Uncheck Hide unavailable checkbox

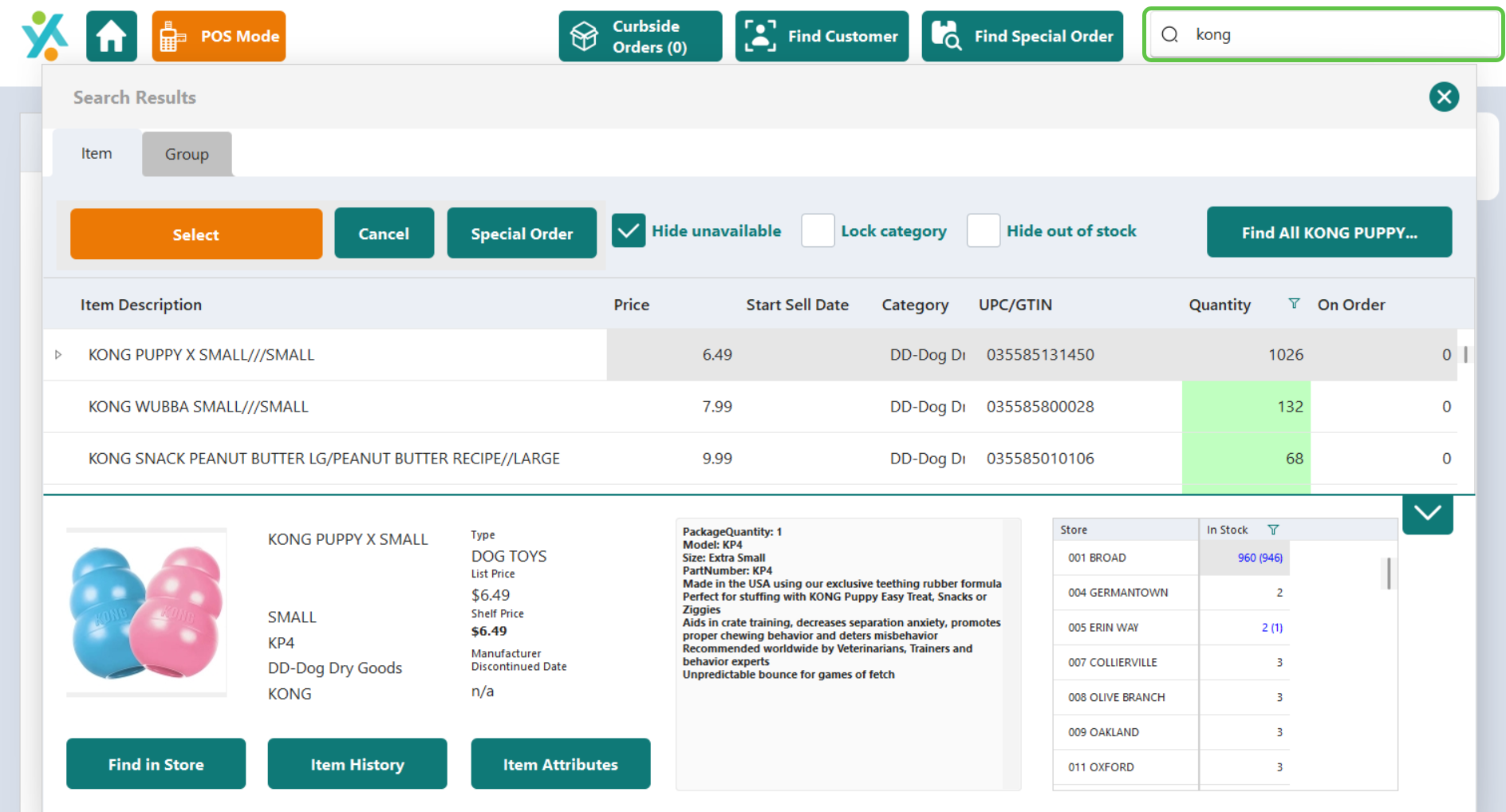(629, 231)
